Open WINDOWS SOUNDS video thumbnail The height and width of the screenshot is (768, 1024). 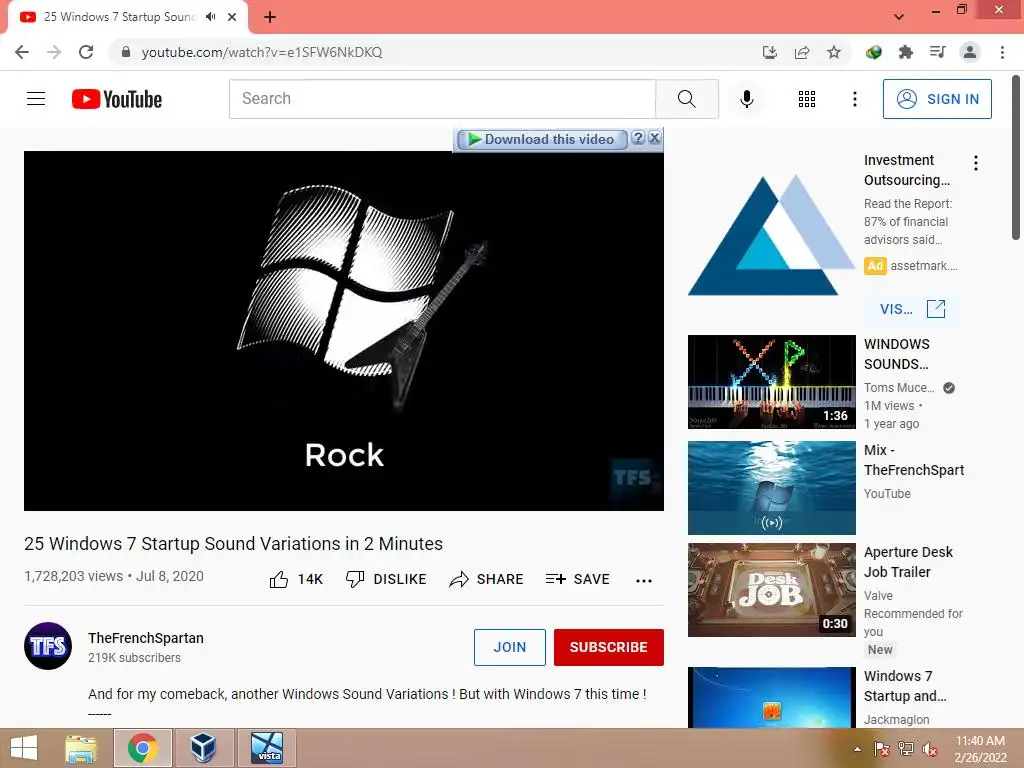coord(771,382)
